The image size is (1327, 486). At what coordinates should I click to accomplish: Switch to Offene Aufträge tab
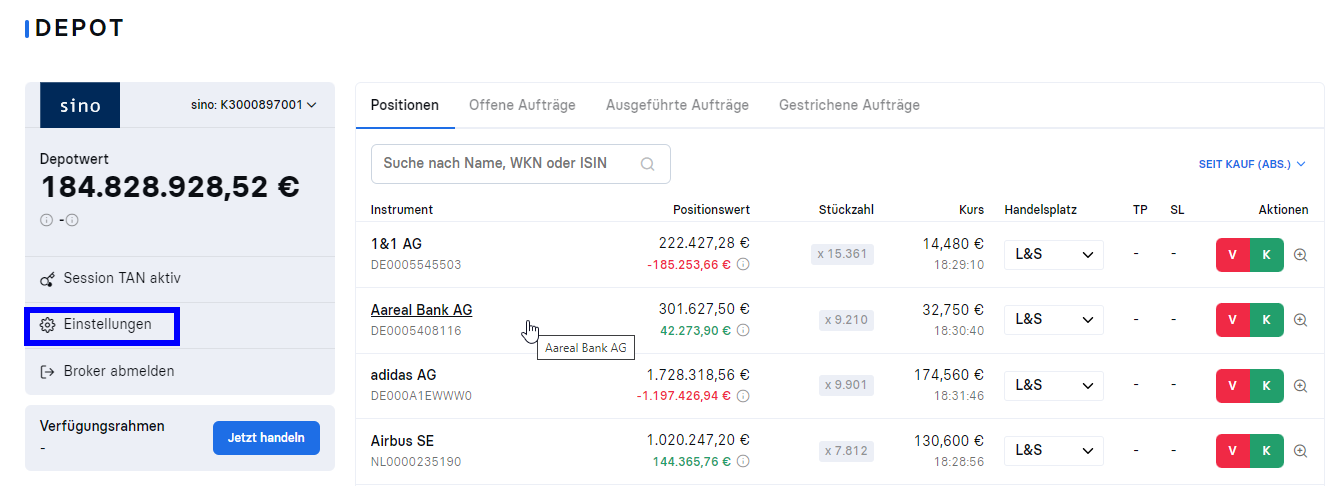pos(522,105)
